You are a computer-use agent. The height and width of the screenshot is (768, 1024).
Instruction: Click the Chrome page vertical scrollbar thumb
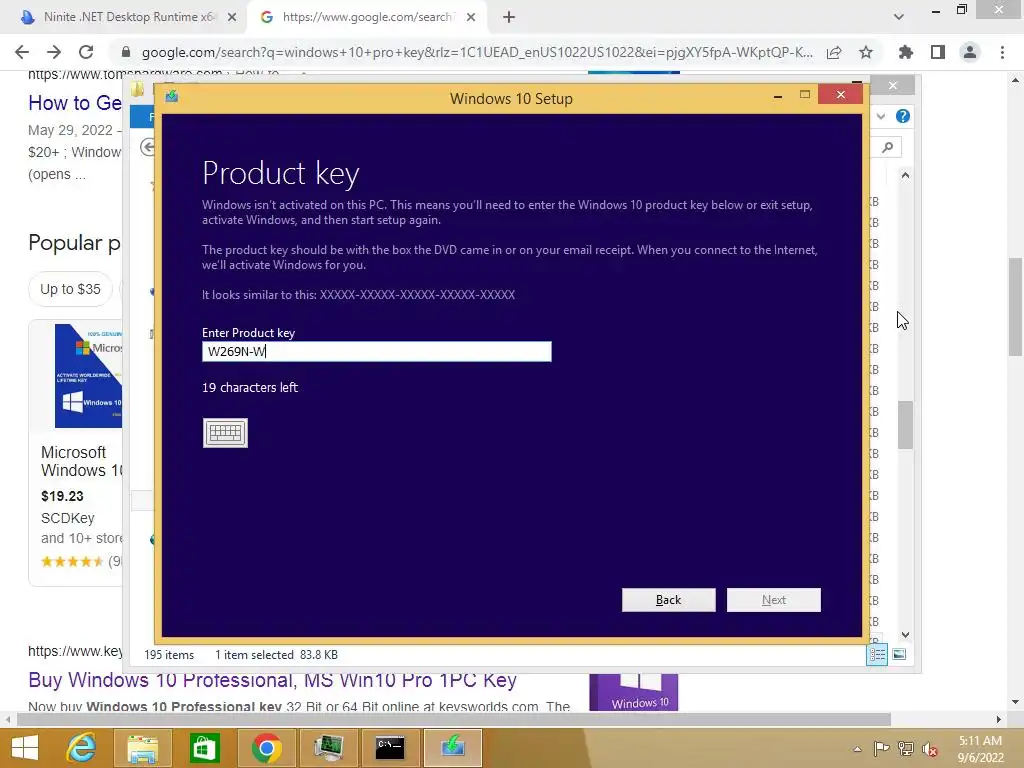click(1015, 307)
